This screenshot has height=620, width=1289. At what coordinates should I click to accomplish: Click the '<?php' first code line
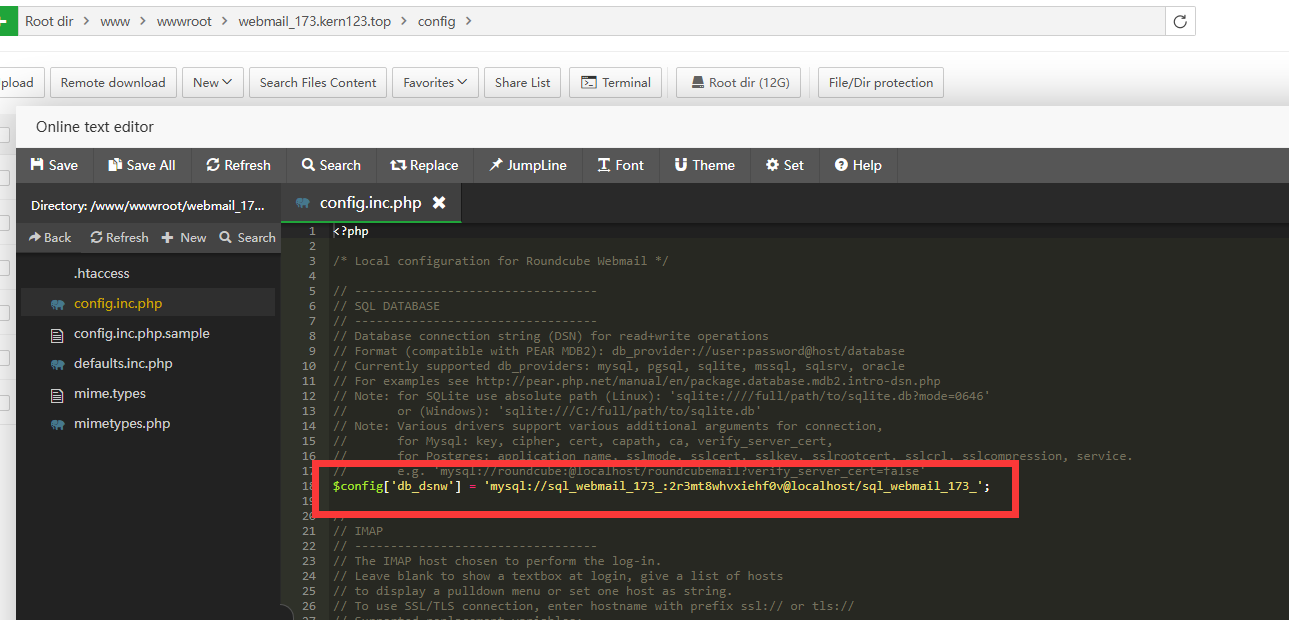pos(351,231)
